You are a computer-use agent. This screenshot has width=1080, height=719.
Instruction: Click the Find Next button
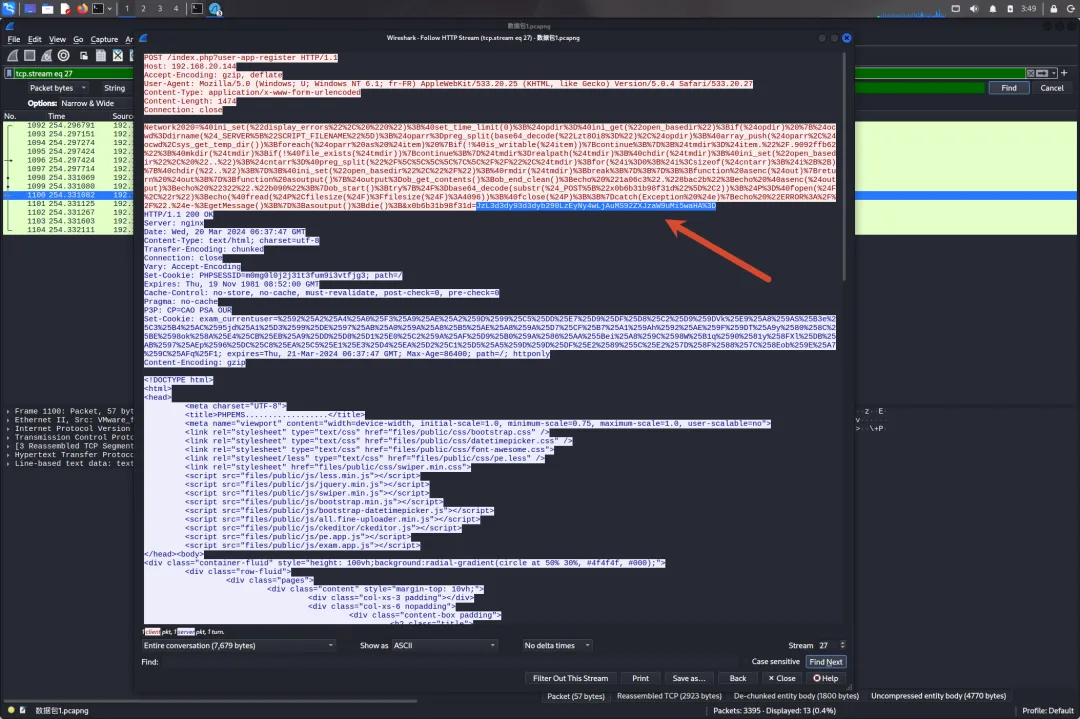[x=826, y=662]
